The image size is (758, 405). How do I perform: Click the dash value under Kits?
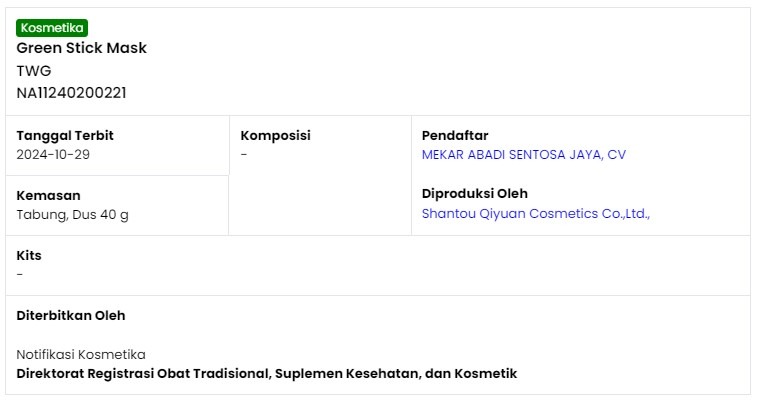[x=19, y=275]
